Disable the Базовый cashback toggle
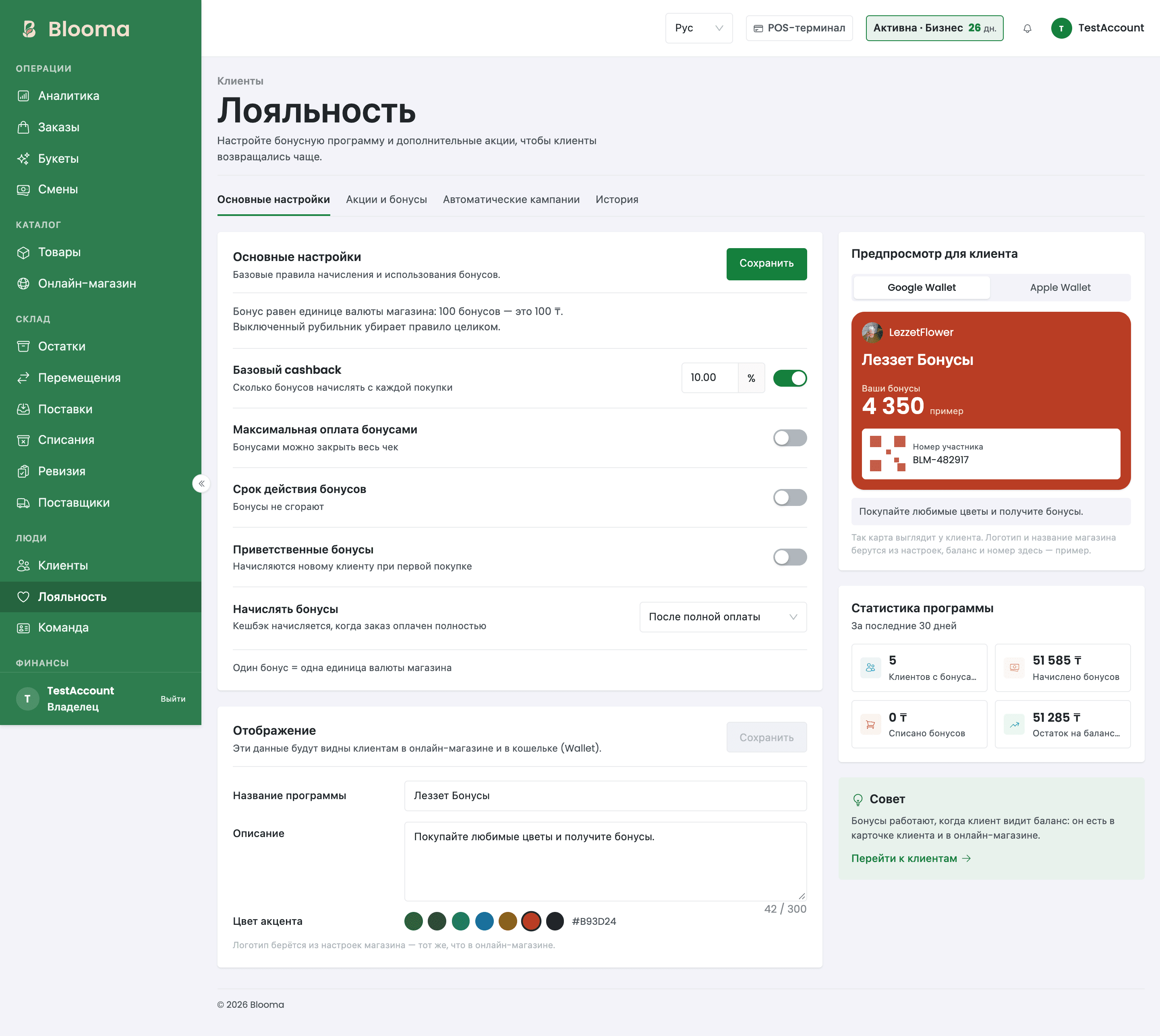Viewport: 1160px width, 1036px height. [x=790, y=378]
